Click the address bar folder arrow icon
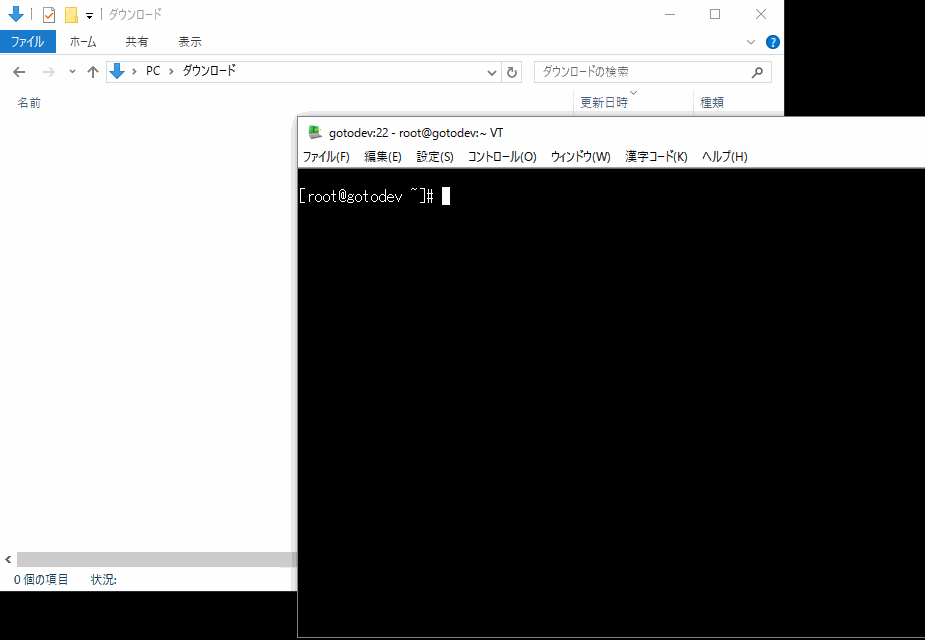925x640 pixels. click(117, 71)
